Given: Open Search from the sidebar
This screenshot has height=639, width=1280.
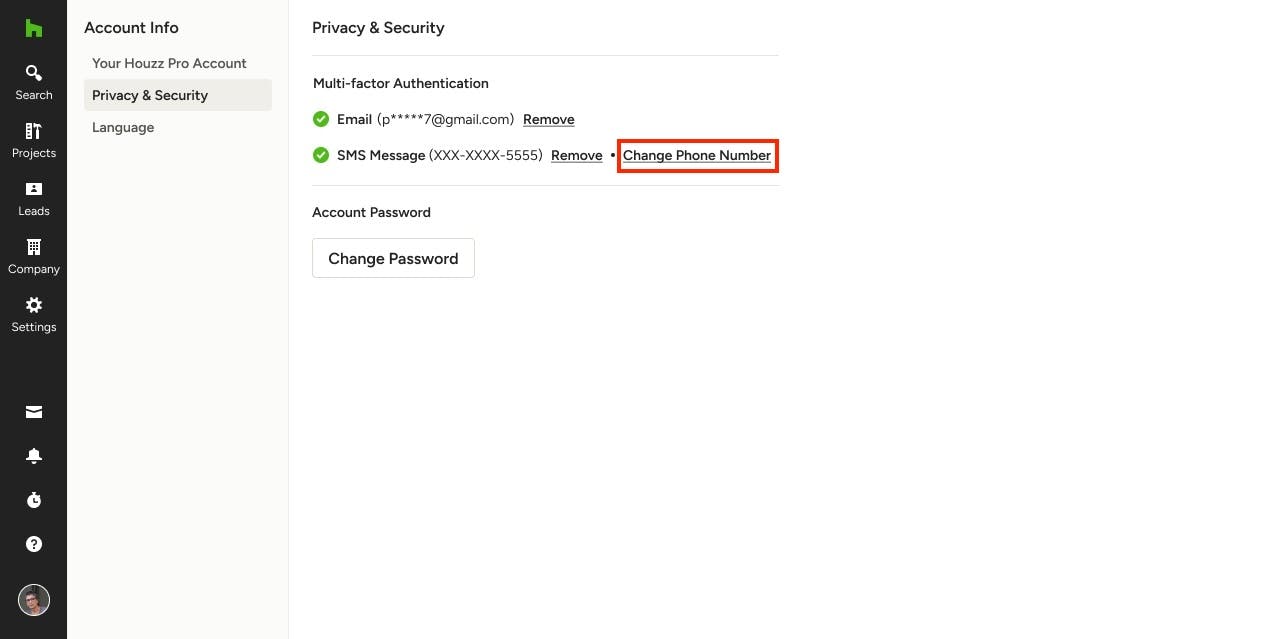Looking at the screenshot, I should pyautogui.click(x=33, y=82).
